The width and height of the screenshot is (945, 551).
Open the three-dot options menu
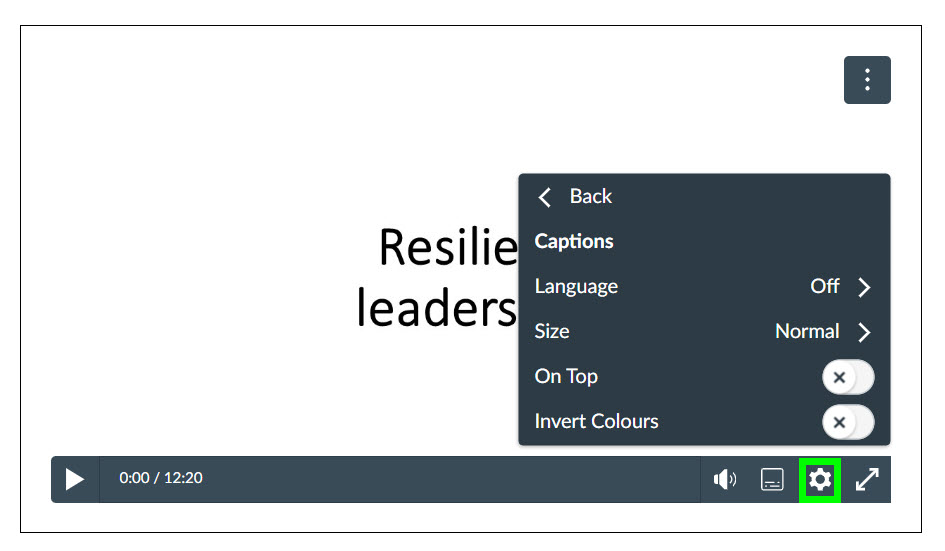pos(867,80)
